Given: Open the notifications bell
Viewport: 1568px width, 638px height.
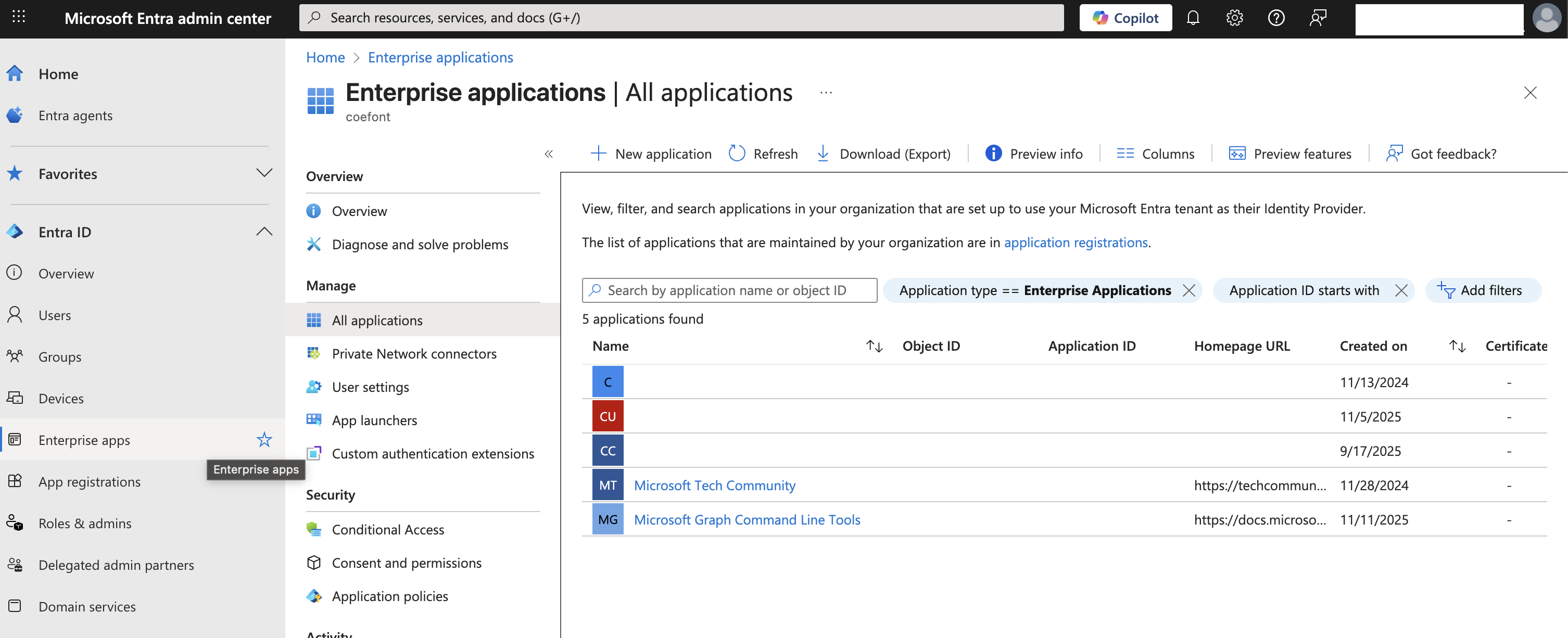Looking at the screenshot, I should point(1193,18).
